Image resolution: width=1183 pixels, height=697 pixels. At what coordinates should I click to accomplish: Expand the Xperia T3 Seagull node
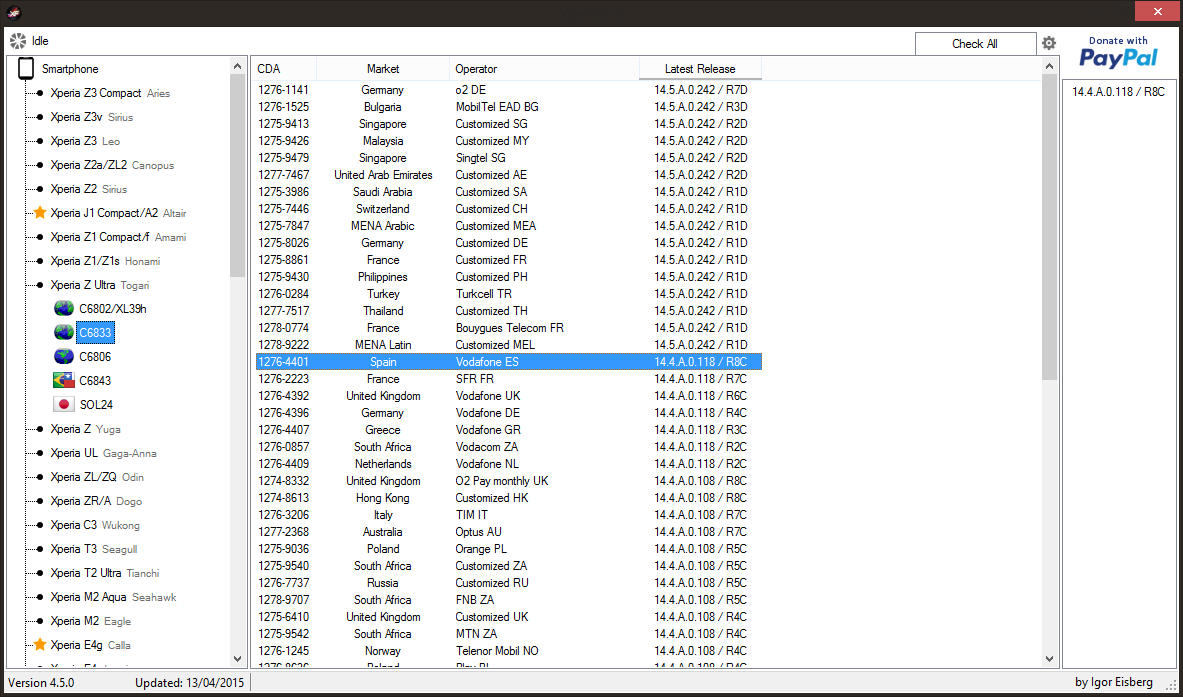pos(38,549)
